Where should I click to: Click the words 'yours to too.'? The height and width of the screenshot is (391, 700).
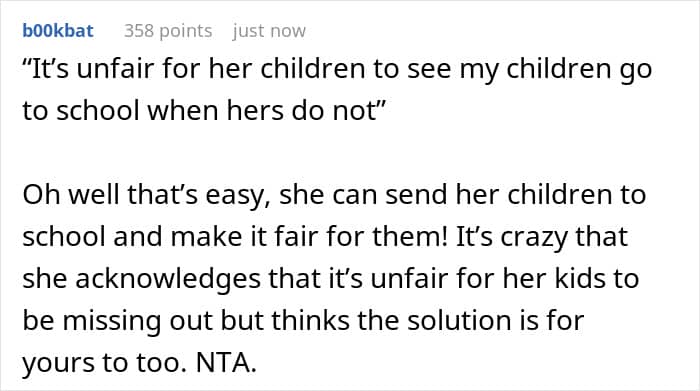pos(104,364)
